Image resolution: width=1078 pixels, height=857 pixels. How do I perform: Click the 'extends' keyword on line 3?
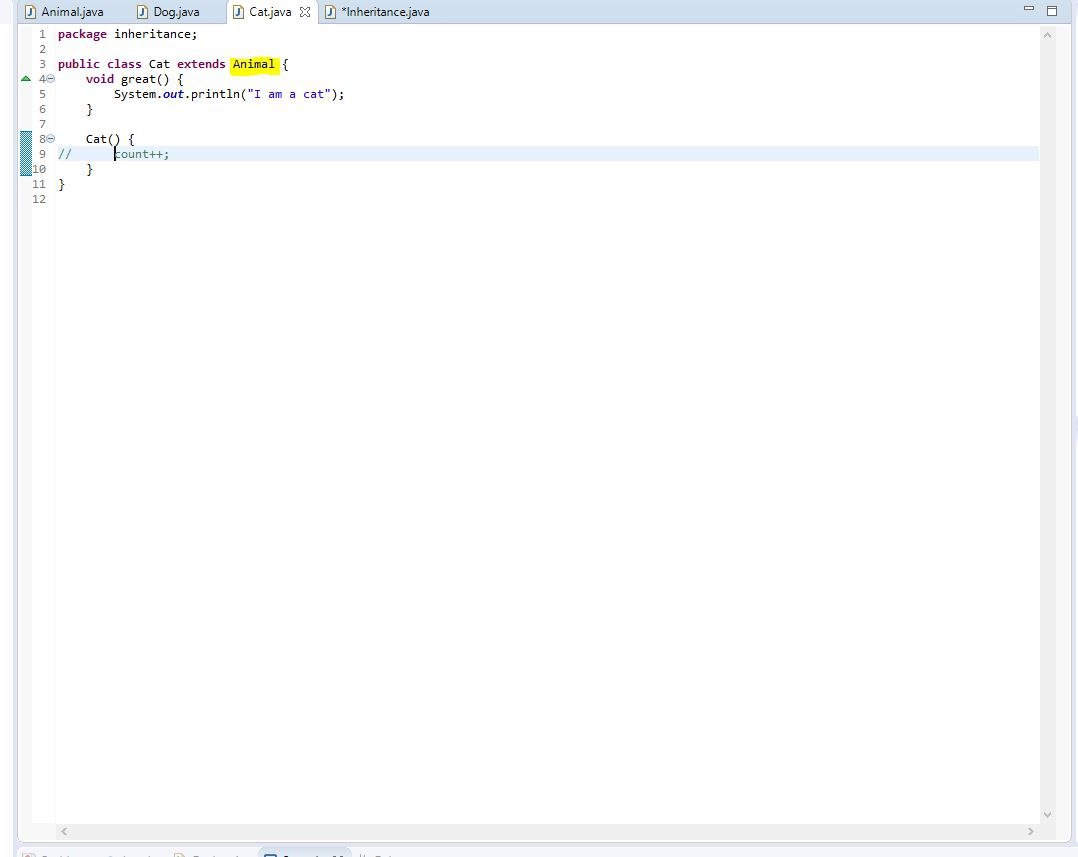coord(201,64)
